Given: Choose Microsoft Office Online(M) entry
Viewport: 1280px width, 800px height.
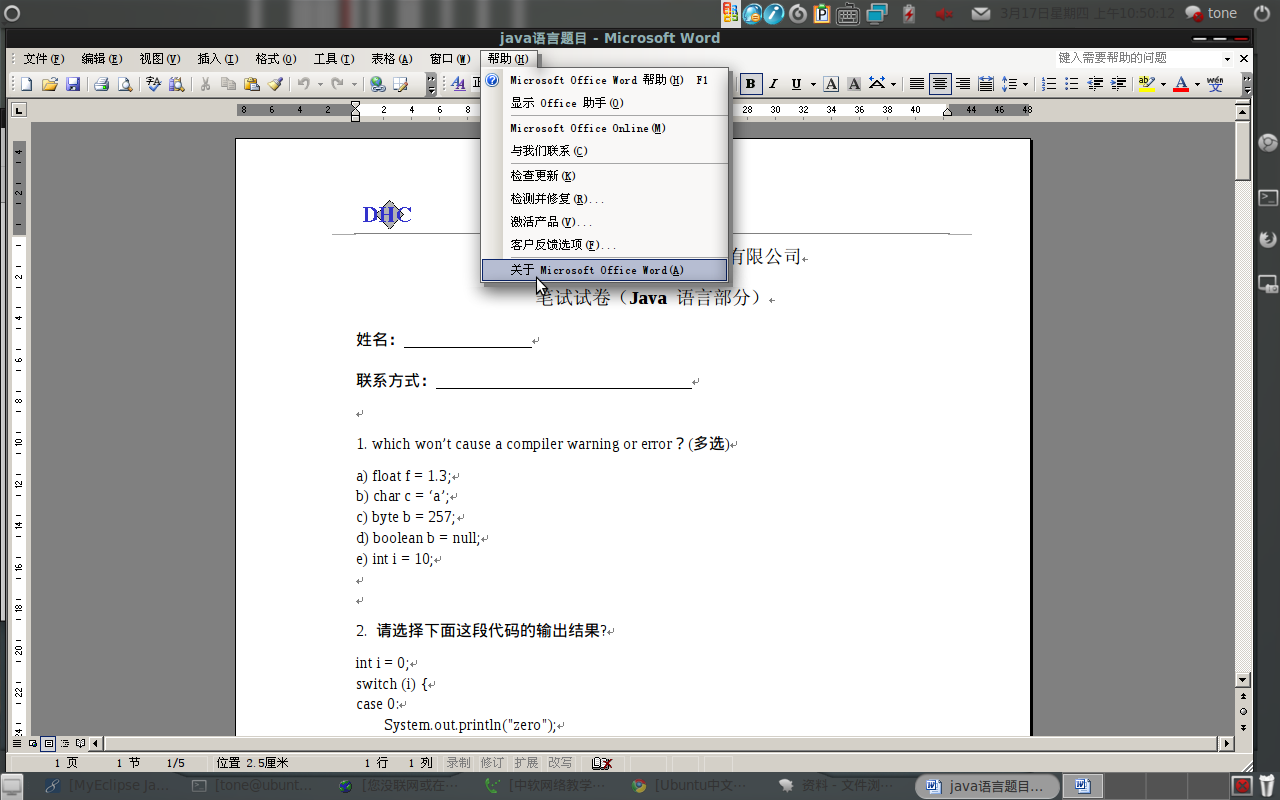Looking at the screenshot, I should tap(604, 128).
